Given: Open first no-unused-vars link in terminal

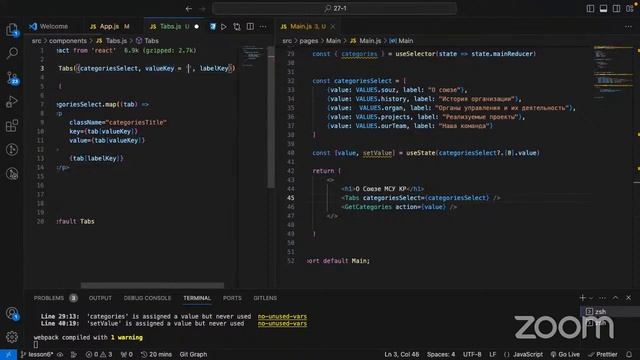Looking at the screenshot, I should click(282, 316).
